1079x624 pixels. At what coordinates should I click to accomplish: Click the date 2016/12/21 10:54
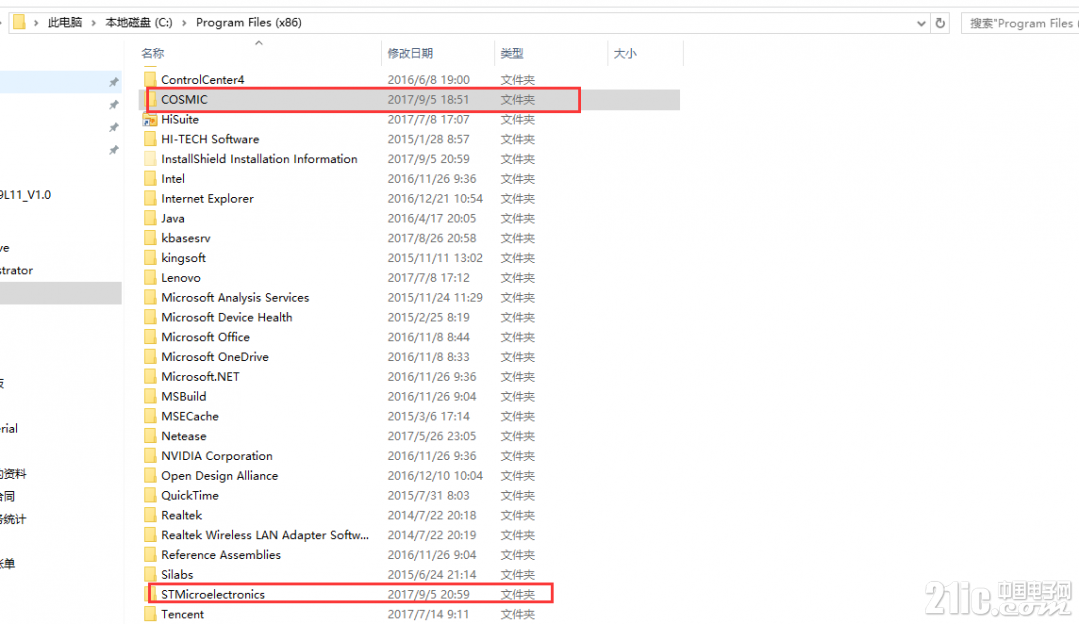tap(435, 198)
